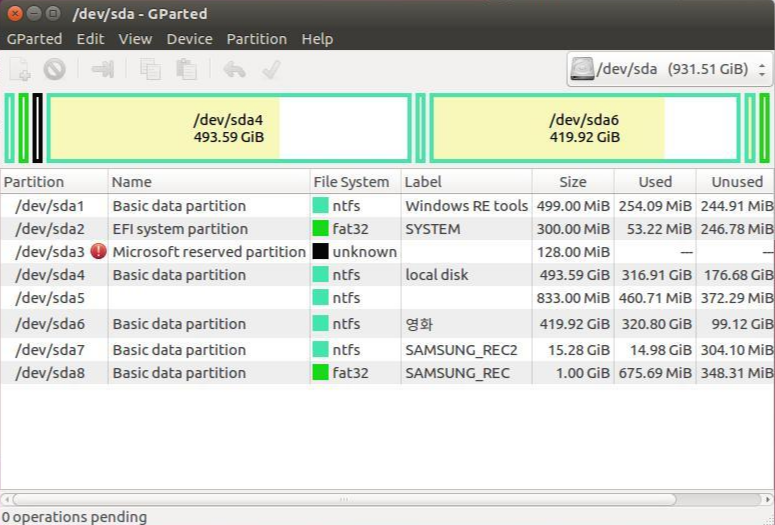This screenshot has width=775, height=525.
Task: Select the /dev/sda6 row in the table
Action: click(x=387, y=324)
